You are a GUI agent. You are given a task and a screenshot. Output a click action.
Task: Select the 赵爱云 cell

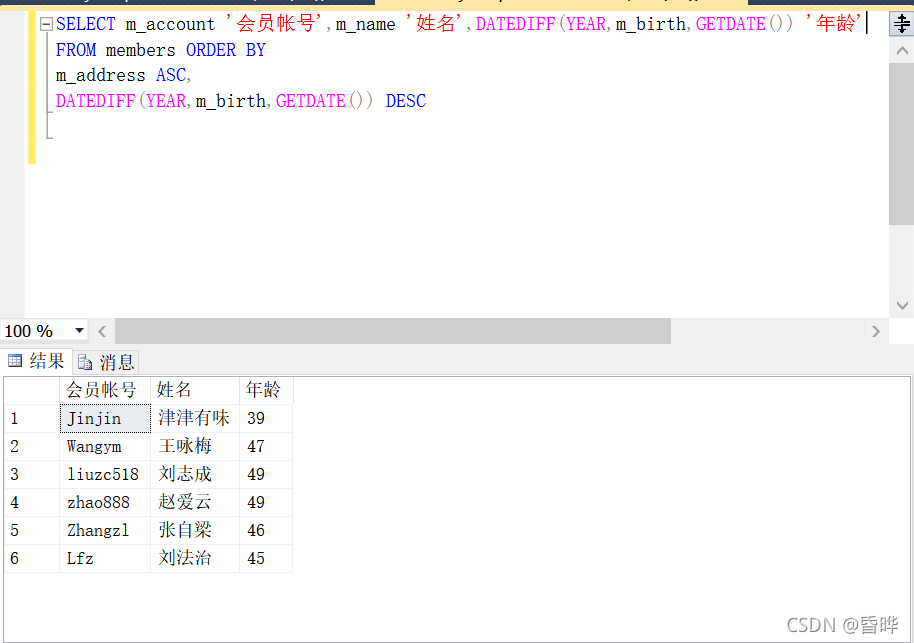point(195,502)
